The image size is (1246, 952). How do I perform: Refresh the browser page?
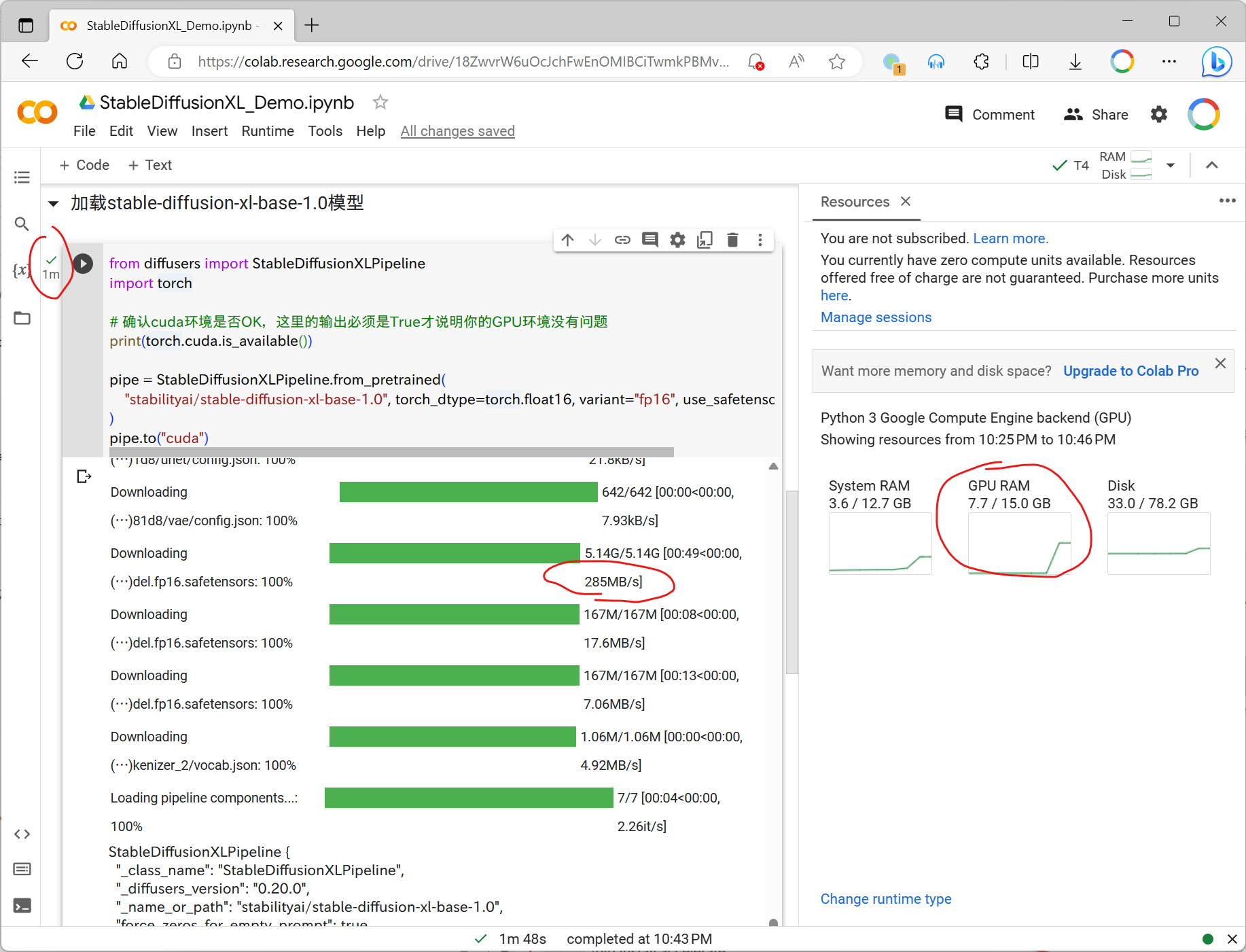pyautogui.click(x=75, y=61)
